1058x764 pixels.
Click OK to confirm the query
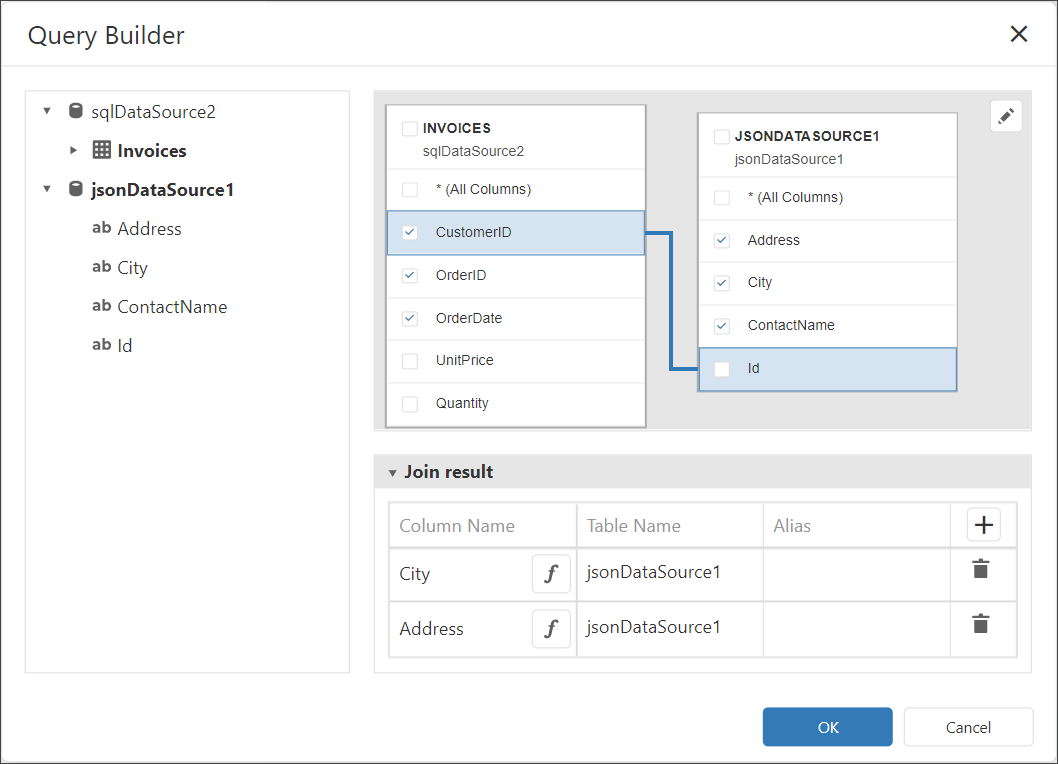tap(827, 727)
